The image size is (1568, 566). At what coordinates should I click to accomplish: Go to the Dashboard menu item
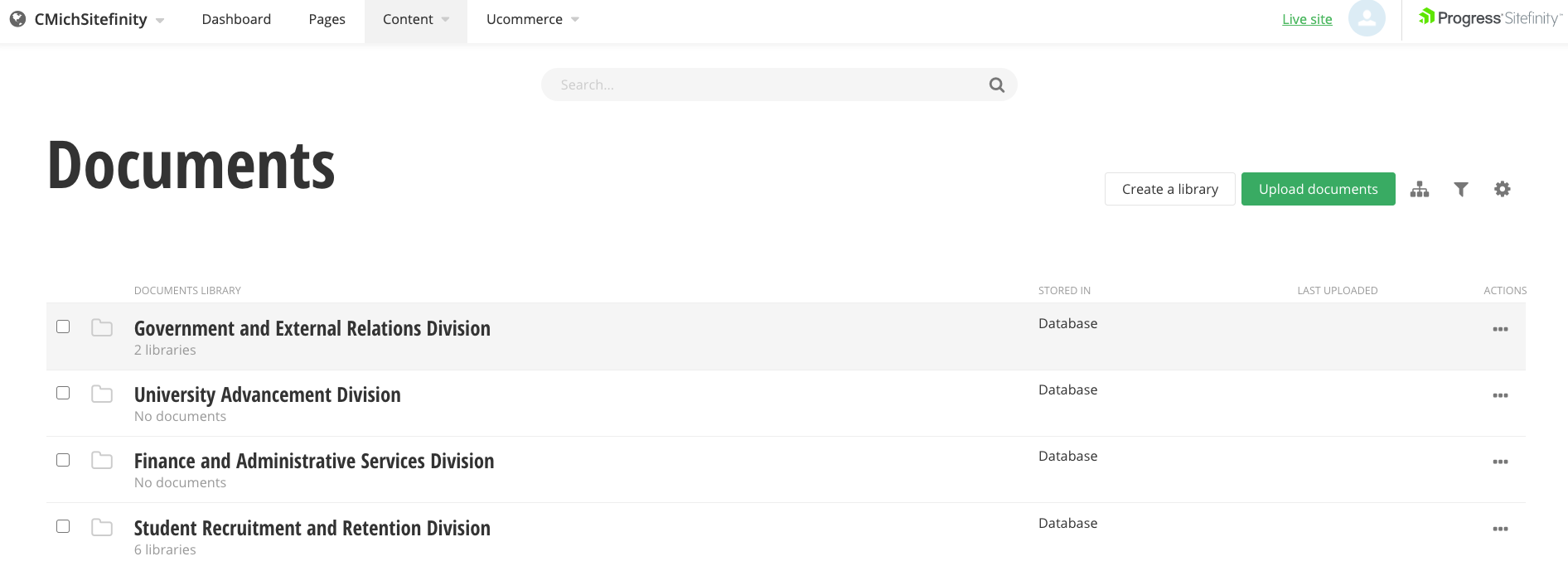pyautogui.click(x=236, y=19)
